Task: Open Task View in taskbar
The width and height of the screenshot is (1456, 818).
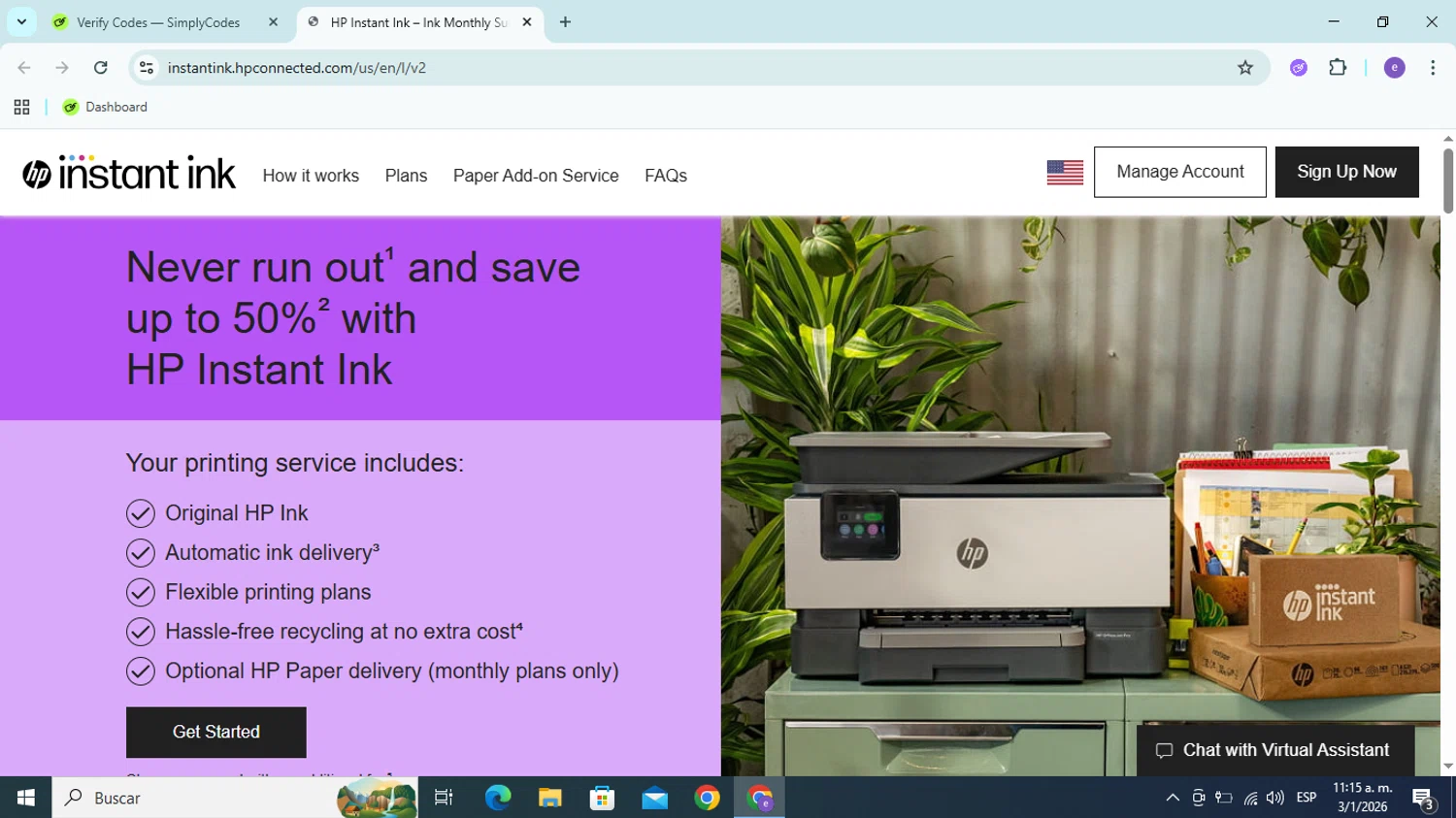Action: [x=444, y=798]
